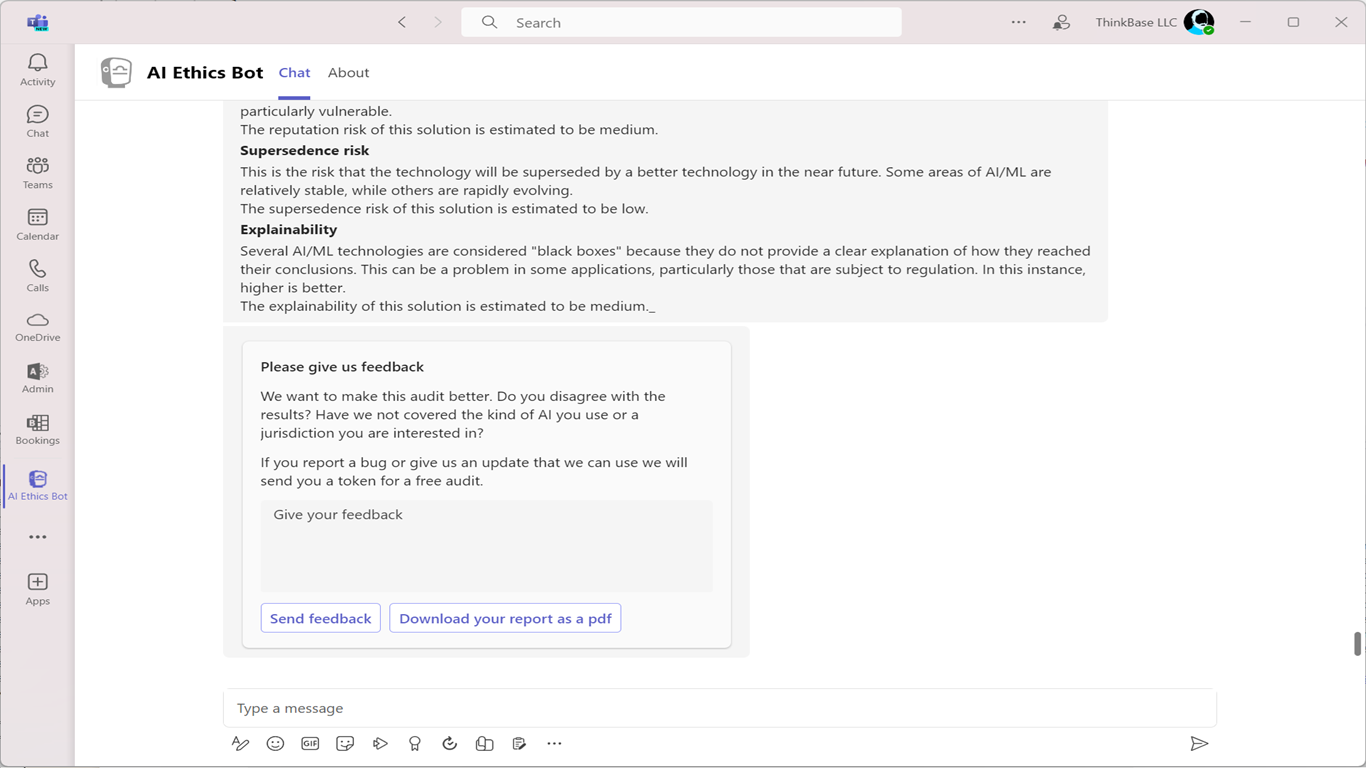Click the ThinkBase LLC account name
The image size is (1366, 768).
(1136, 22)
